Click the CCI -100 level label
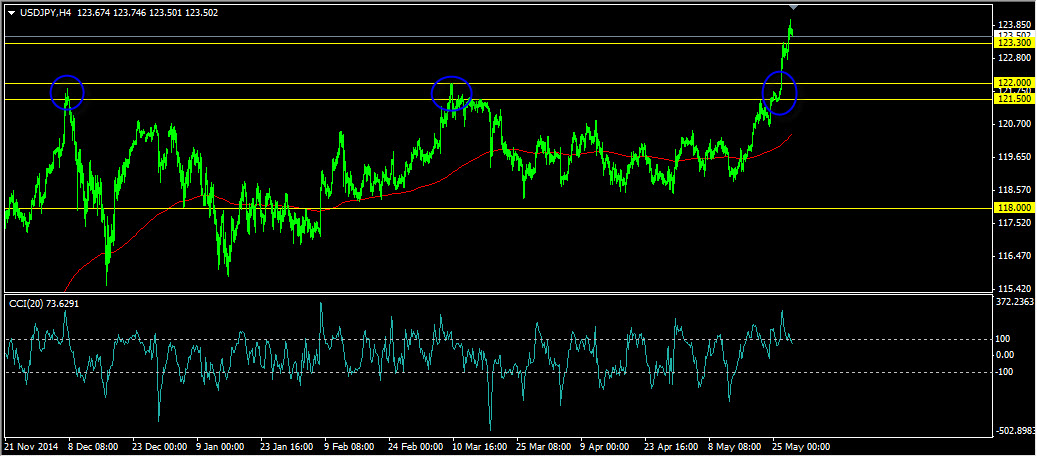1037x457 pixels. coord(1004,372)
